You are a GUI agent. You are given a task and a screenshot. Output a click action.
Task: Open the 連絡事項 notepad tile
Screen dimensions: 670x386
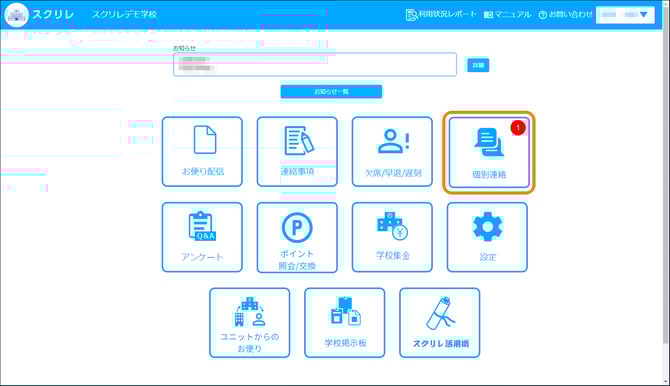pos(297,152)
